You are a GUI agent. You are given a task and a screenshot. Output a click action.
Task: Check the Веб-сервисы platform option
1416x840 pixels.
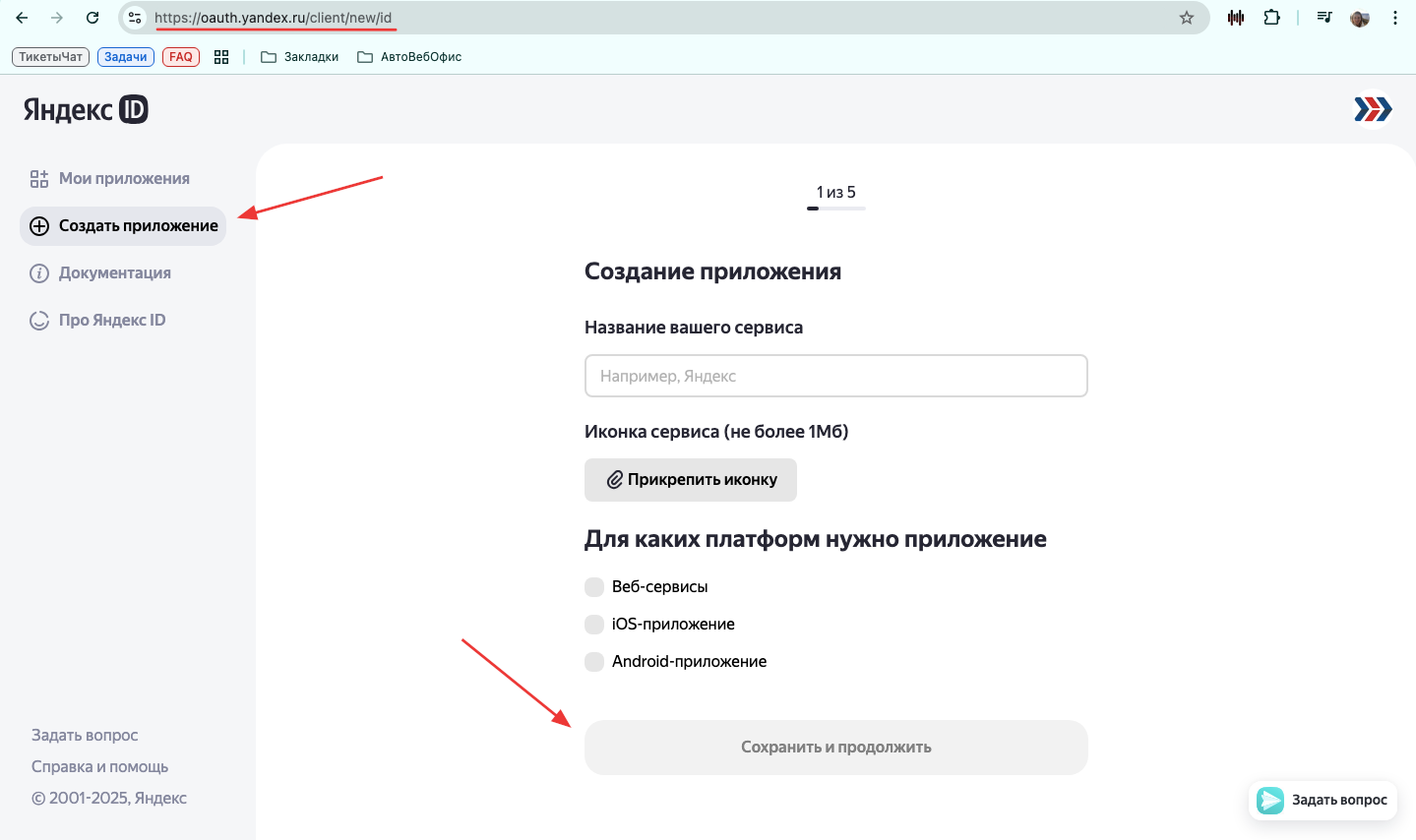(594, 587)
